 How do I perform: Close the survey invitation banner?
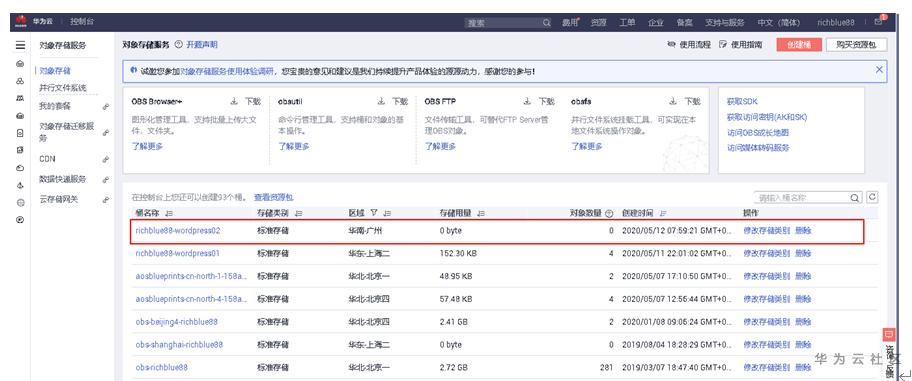click(x=879, y=70)
